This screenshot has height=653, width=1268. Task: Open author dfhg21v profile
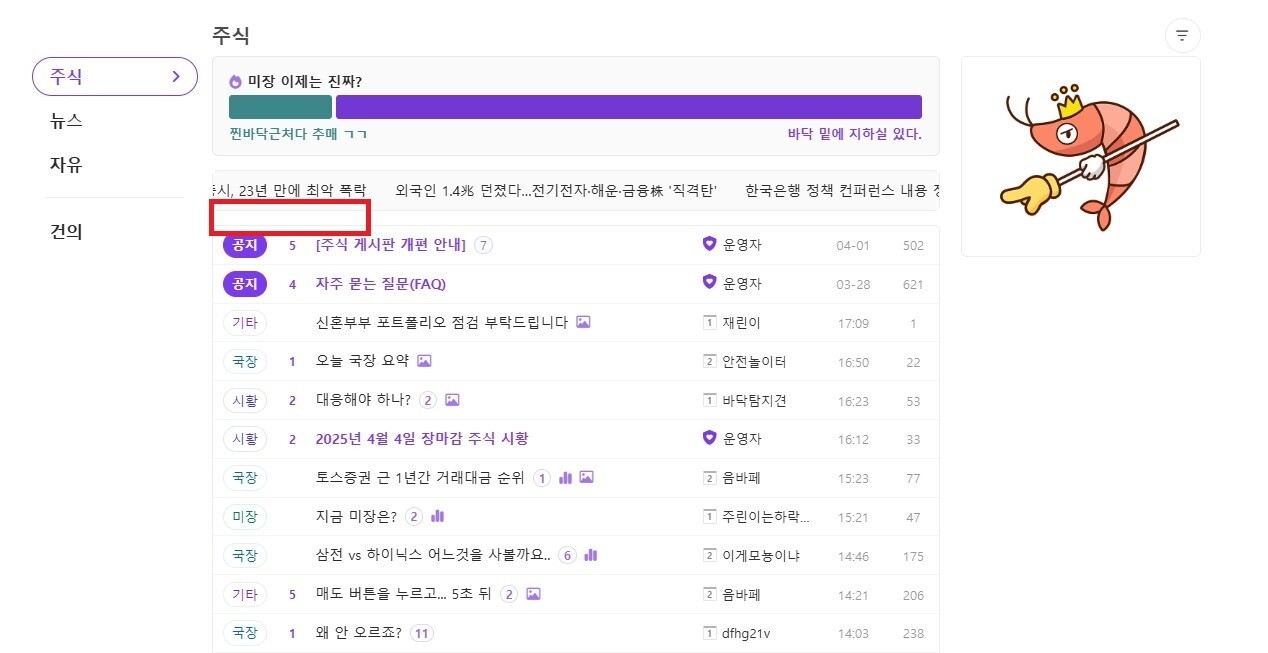coord(747,633)
